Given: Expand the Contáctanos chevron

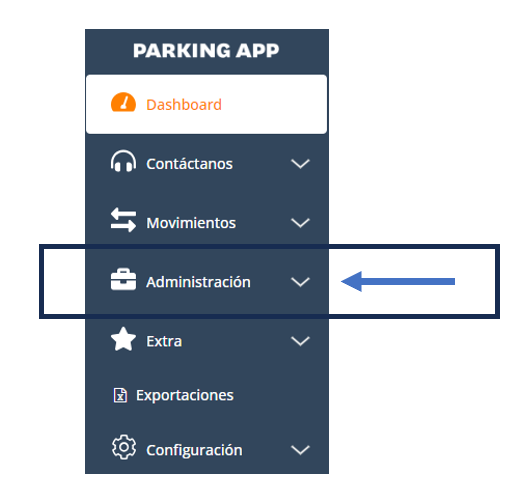Looking at the screenshot, I should (x=300, y=164).
